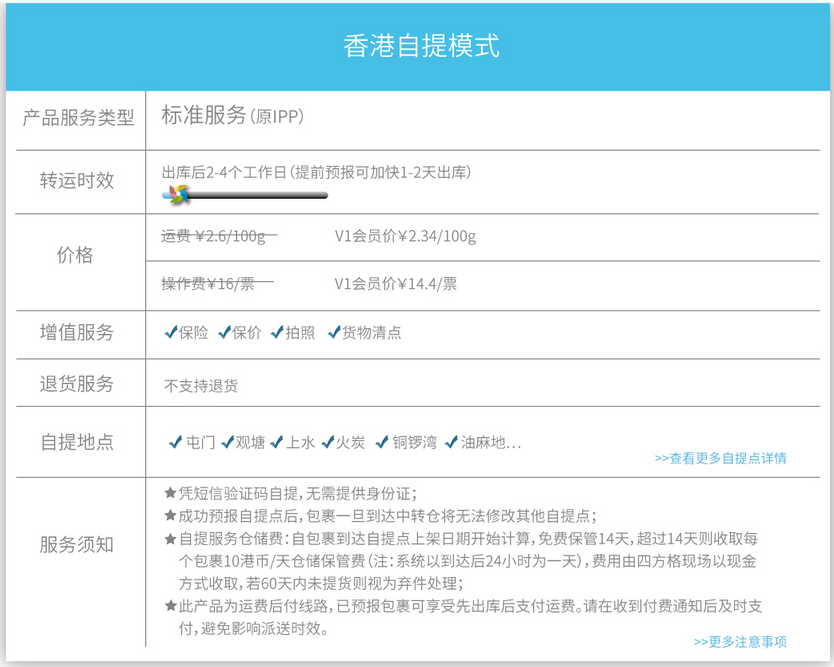This screenshot has height=667, width=834.
Task: Click the 上水 pickup location label
Action: pos(300,442)
